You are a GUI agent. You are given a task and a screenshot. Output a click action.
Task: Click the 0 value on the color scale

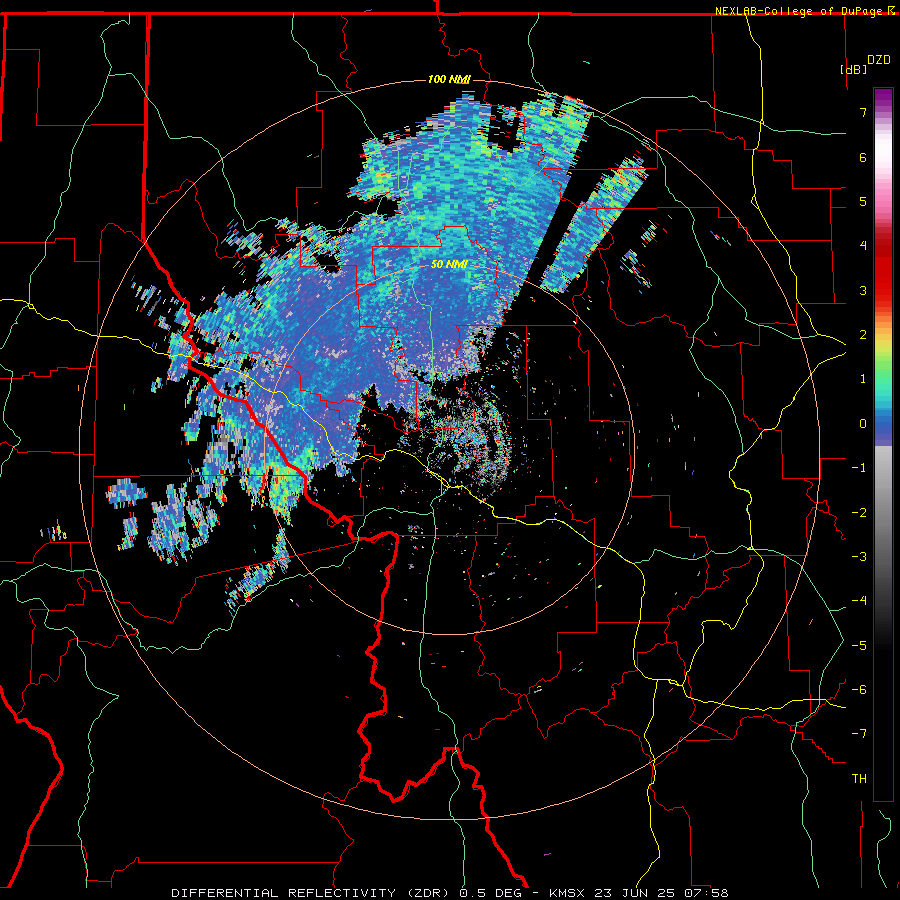click(x=863, y=424)
